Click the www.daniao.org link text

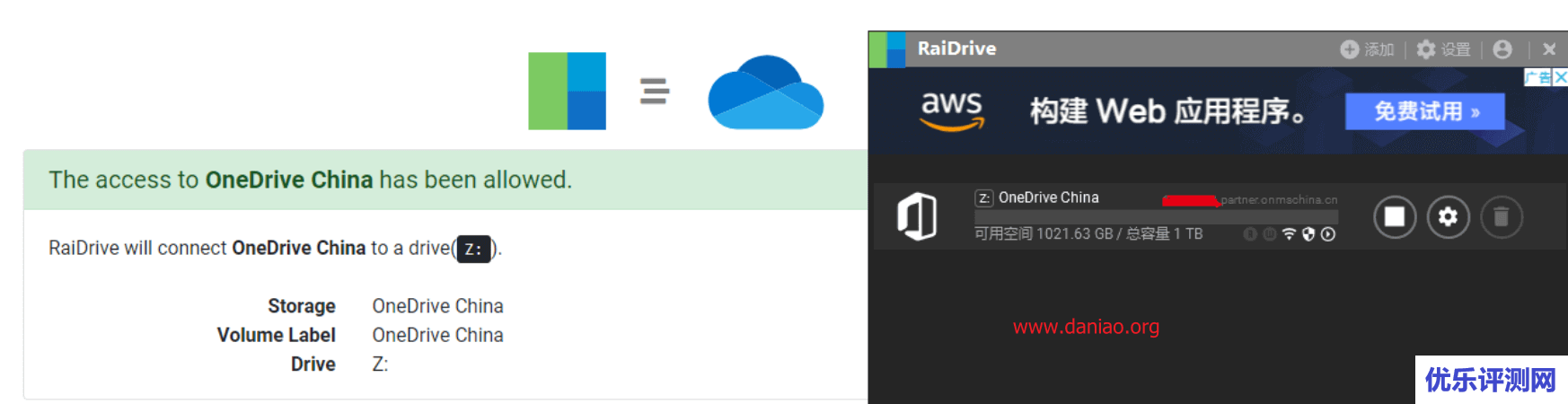coord(1086,327)
